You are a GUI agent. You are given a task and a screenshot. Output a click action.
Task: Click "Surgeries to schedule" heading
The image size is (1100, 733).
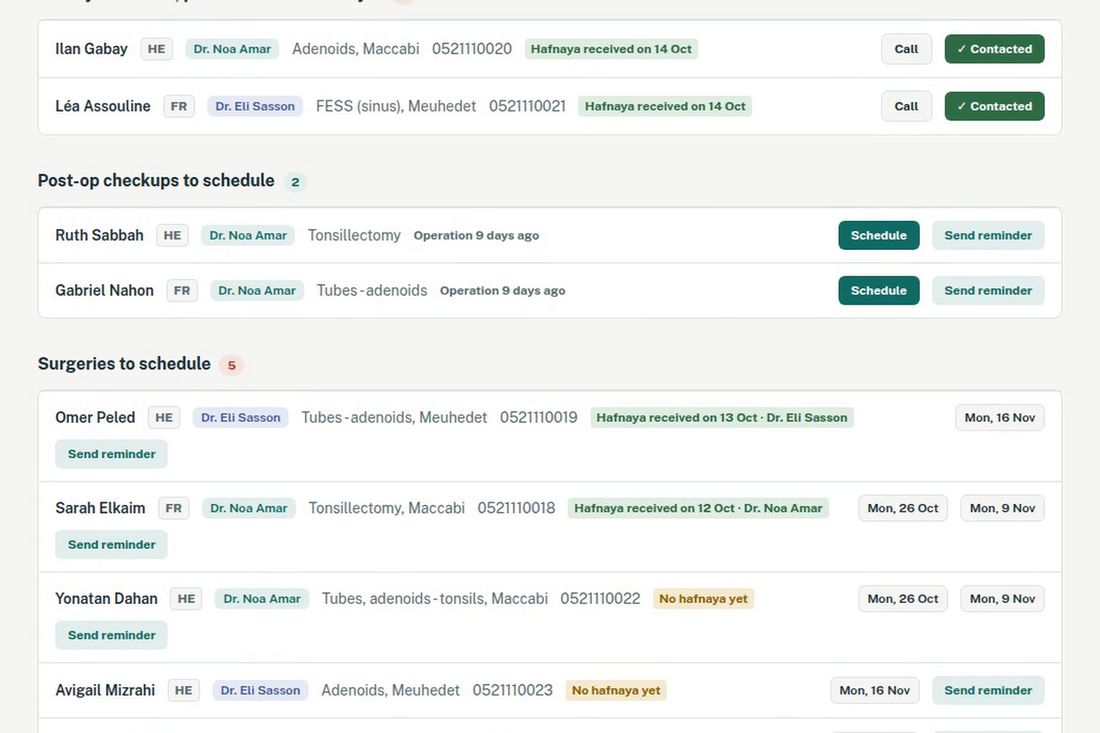click(124, 364)
